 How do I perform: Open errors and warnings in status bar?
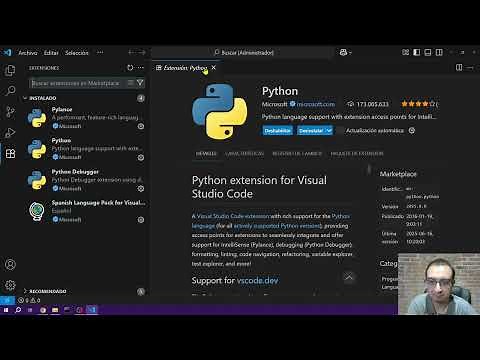pyautogui.click(x=29, y=300)
